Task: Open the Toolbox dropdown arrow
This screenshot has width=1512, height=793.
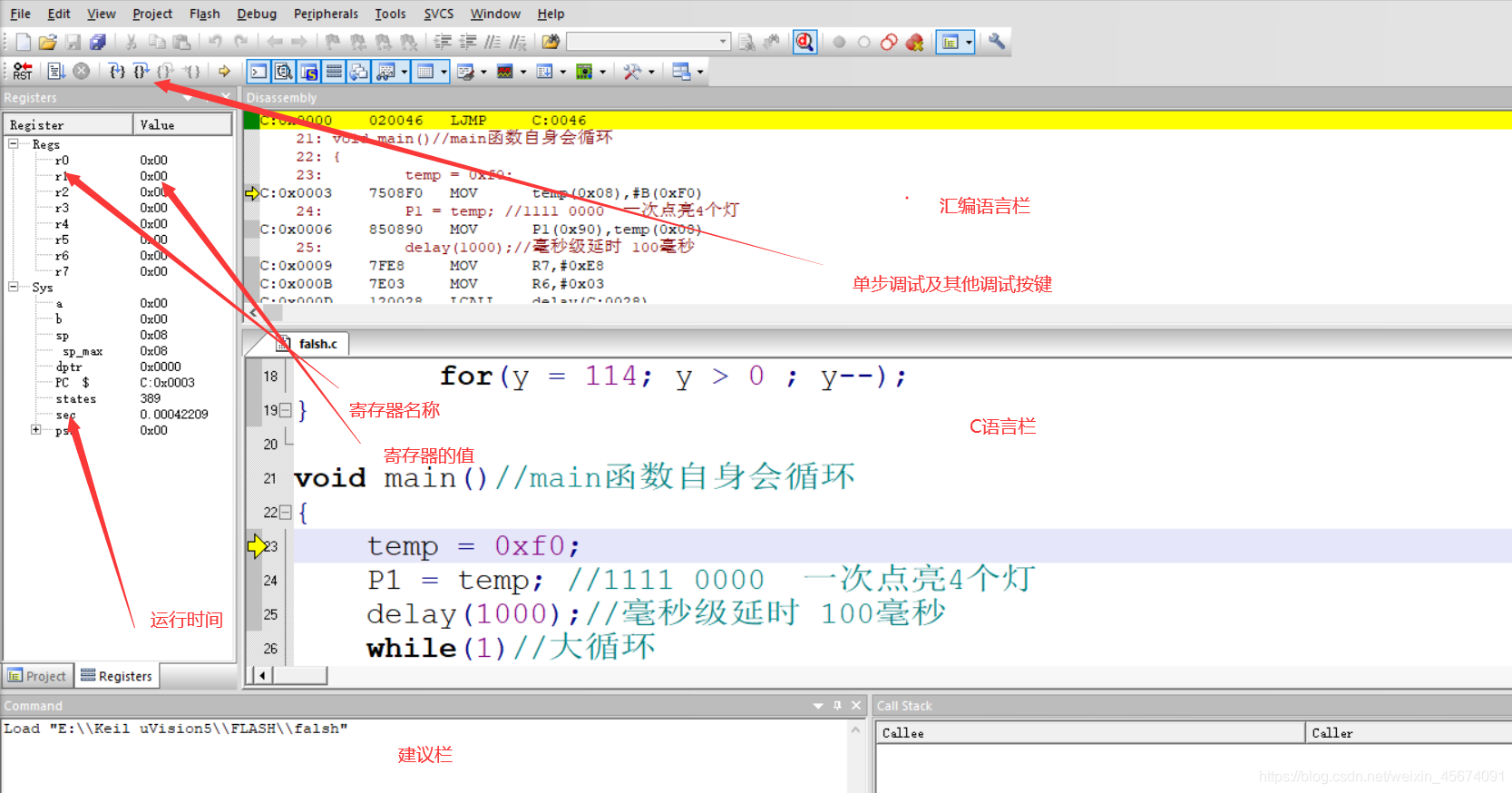Action: click(651, 72)
